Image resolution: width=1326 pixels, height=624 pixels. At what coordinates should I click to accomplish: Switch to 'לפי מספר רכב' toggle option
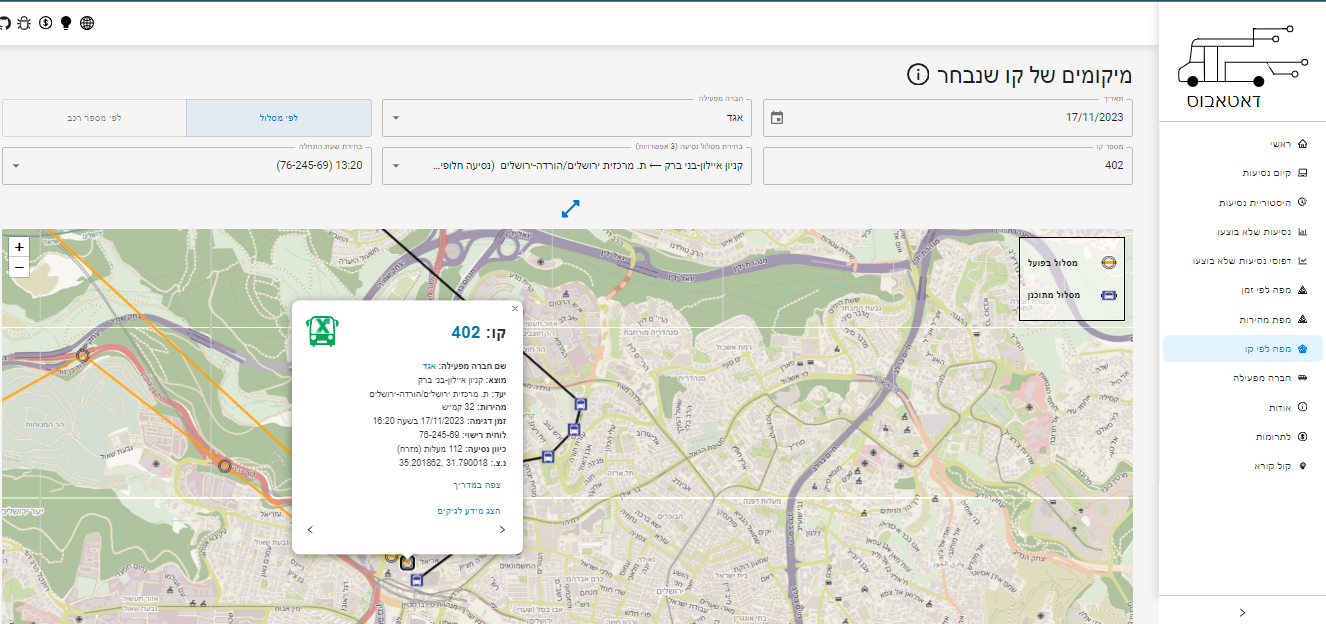click(x=94, y=118)
